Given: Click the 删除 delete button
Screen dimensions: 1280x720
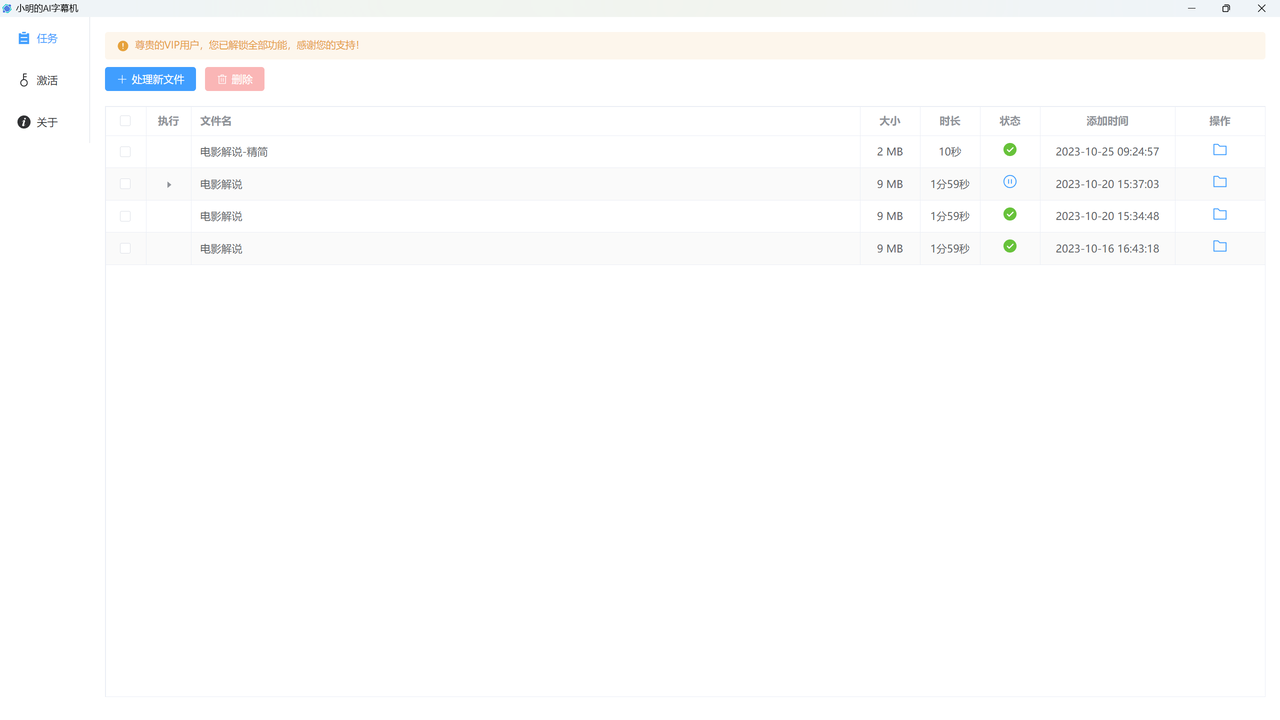Looking at the screenshot, I should coord(234,79).
